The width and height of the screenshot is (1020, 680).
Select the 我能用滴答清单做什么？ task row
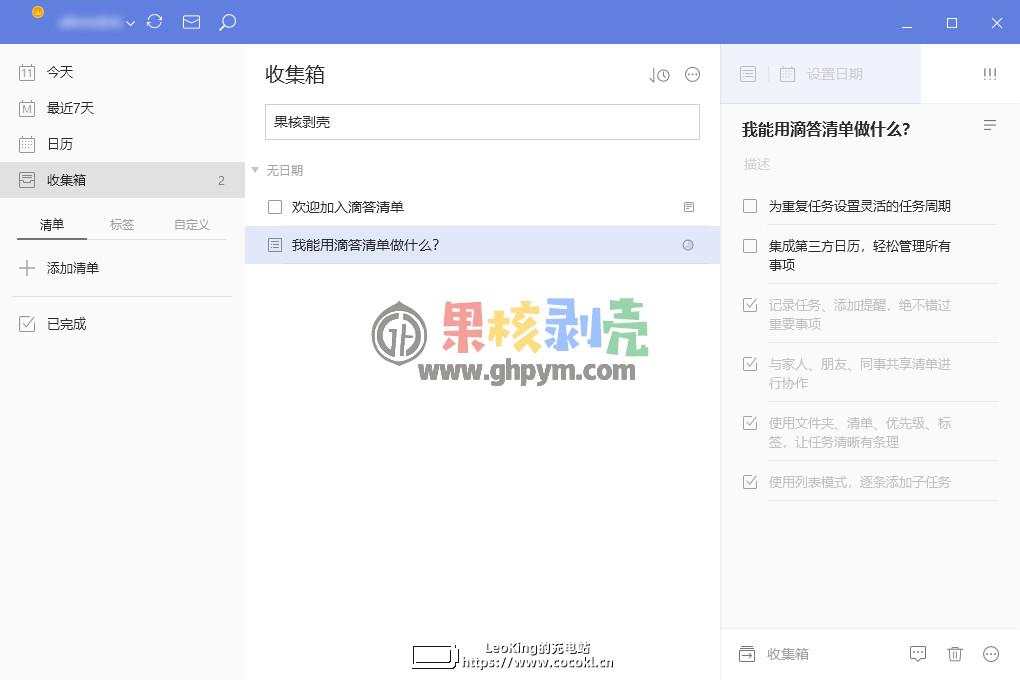coord(482,245)
